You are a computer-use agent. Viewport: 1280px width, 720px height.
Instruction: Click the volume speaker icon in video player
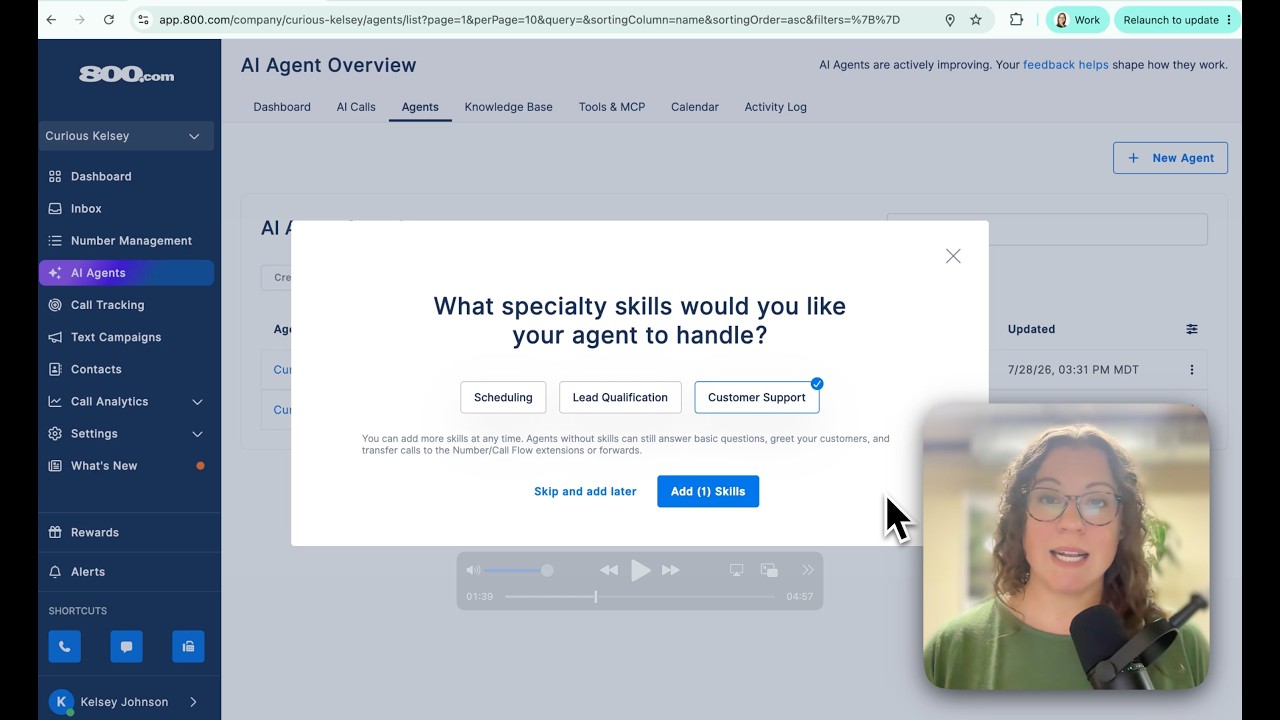[x=474, y=570]
